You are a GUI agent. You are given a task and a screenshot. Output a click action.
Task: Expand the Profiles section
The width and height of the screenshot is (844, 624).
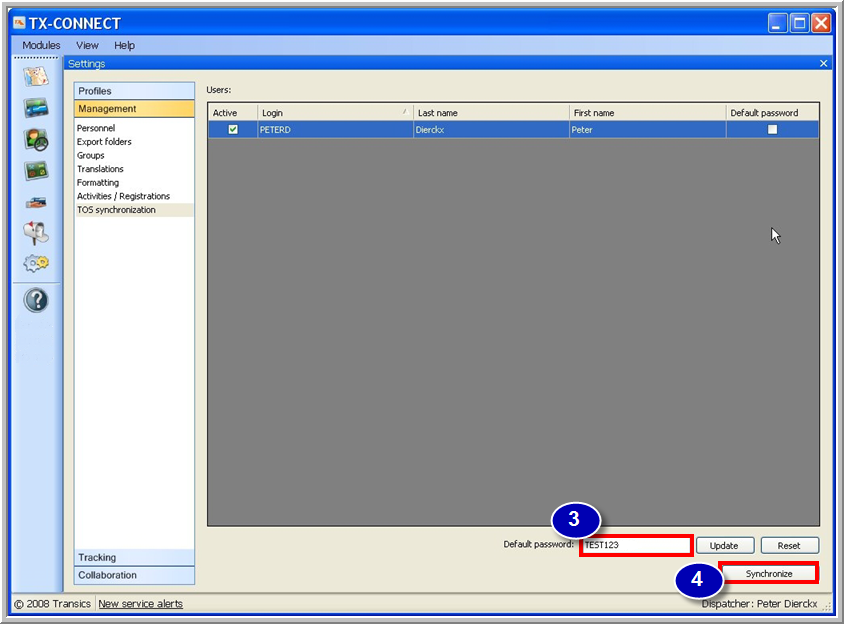click(x=134, y=91)
